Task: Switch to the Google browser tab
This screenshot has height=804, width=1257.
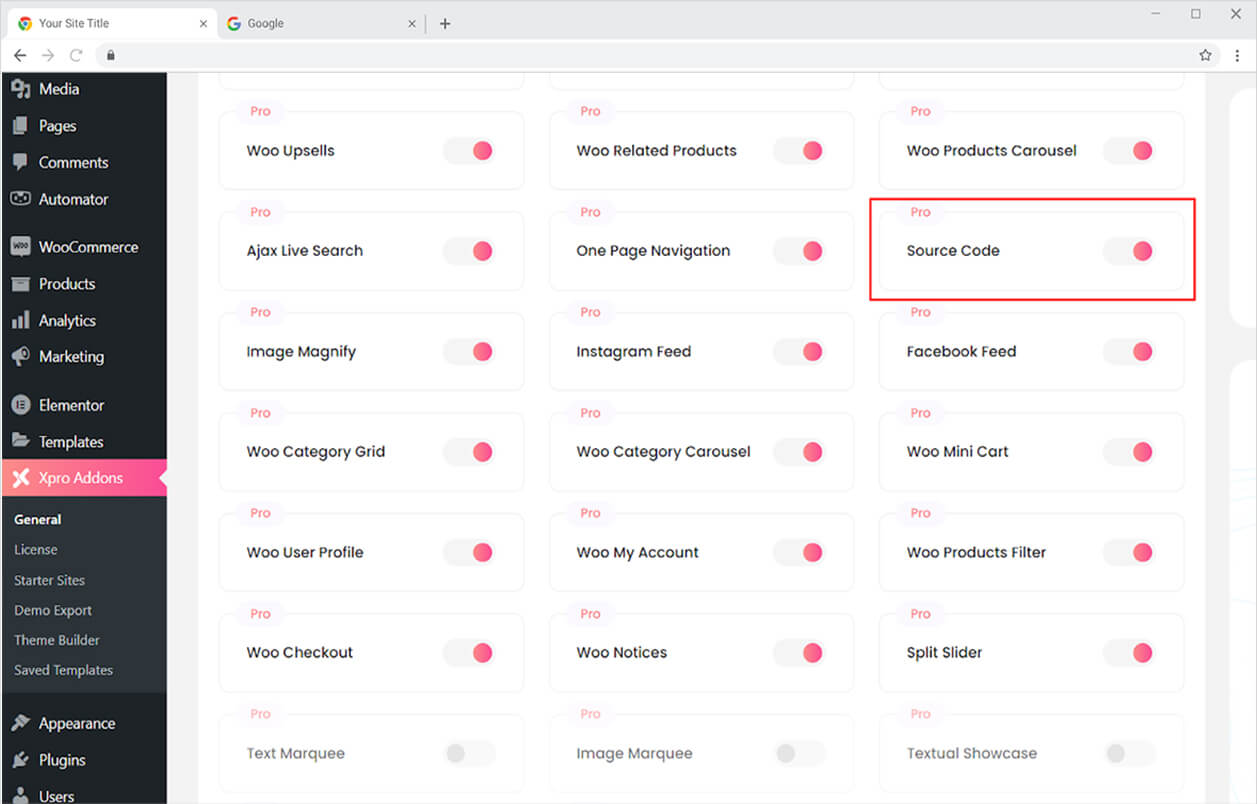Action: tap(300, 22)
